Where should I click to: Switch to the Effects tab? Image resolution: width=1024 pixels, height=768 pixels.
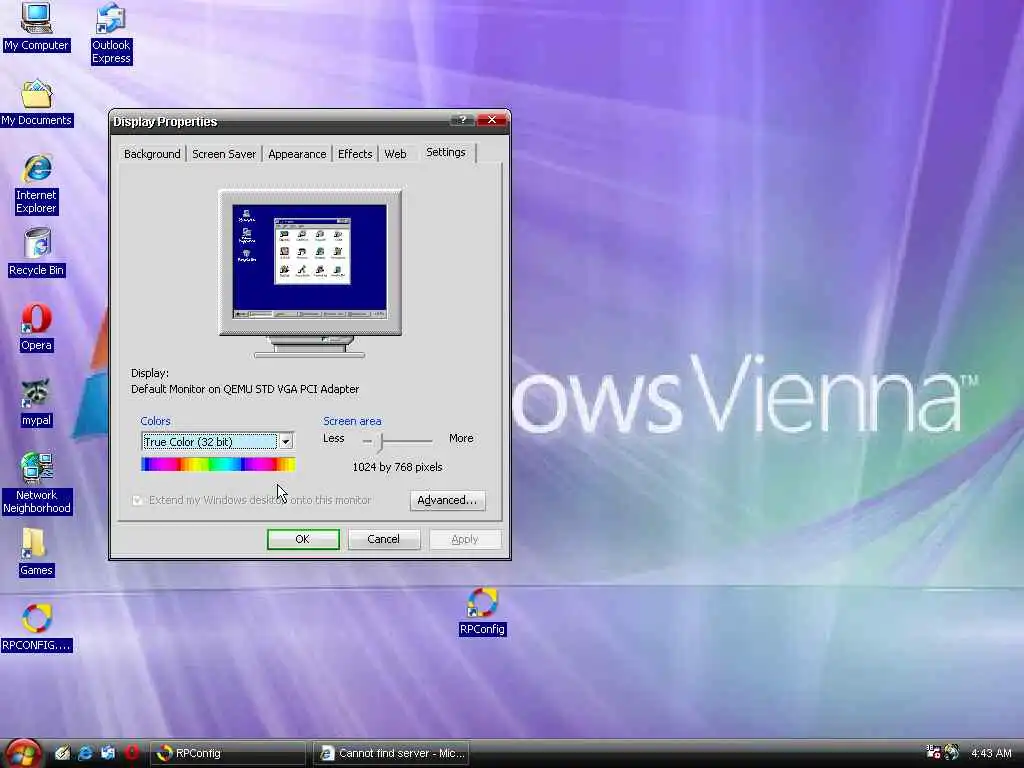click(355, 154)
